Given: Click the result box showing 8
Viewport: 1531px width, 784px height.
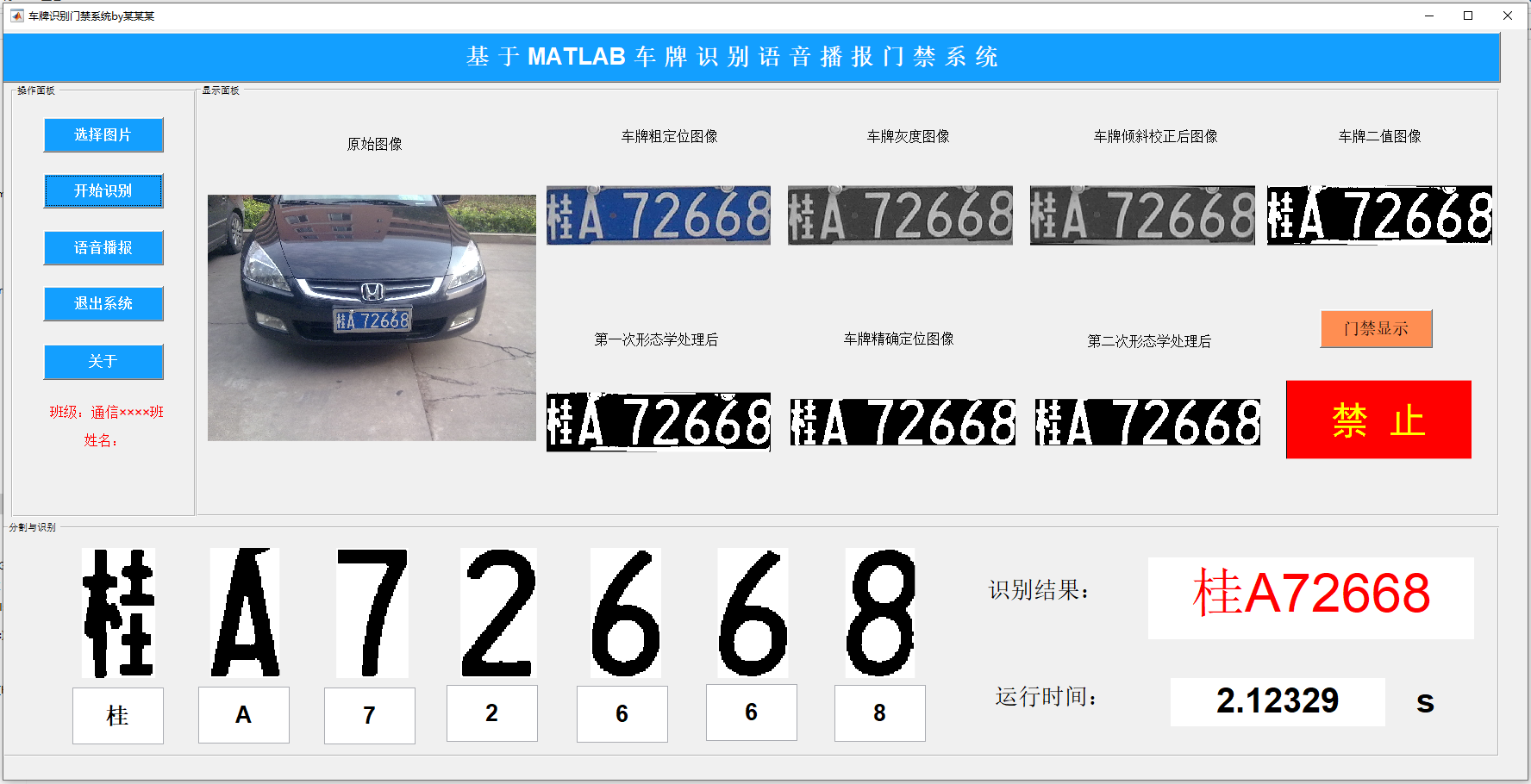Looking at the screenshot, I should click(x=880, y=713).
